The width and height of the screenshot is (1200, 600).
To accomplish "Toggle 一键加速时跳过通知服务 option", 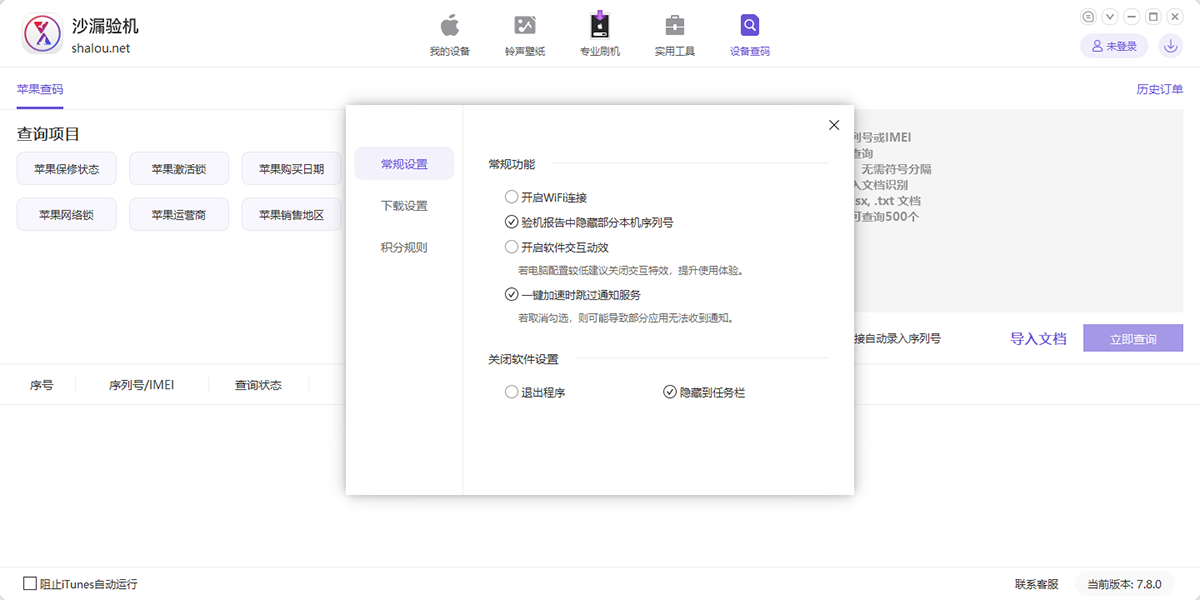I will (x=511, y=295).
